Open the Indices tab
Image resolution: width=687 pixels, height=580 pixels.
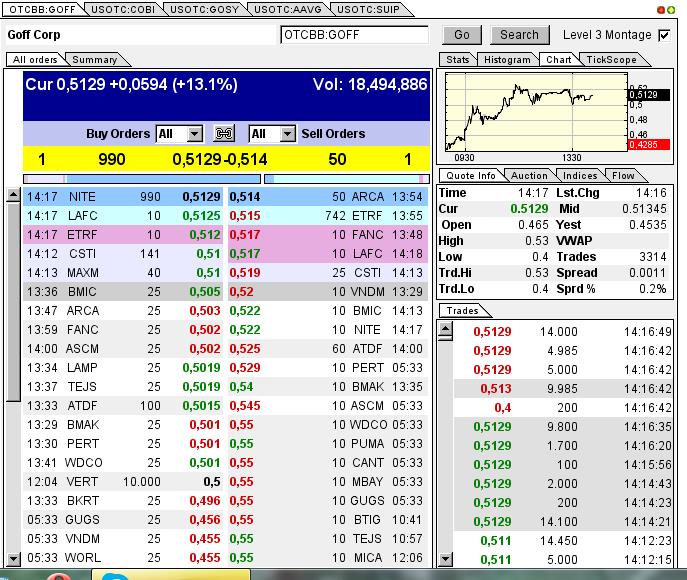580,176
